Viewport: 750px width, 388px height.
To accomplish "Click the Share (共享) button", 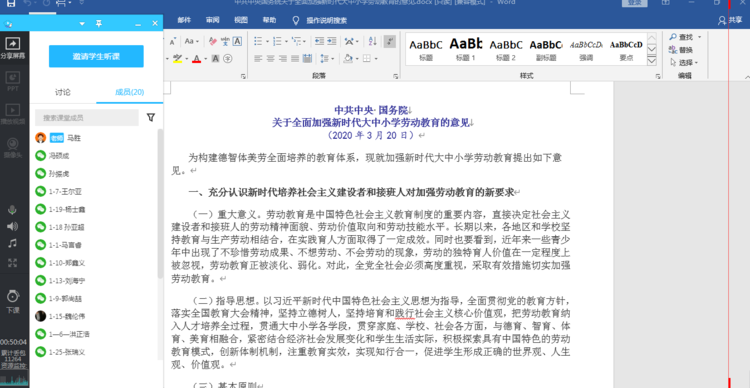I will pyautogui.click(x=730, y=20).
